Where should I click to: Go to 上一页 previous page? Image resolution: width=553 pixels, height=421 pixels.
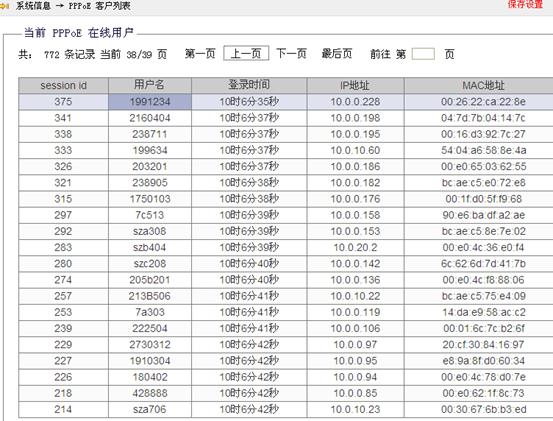tap(246, 54)
